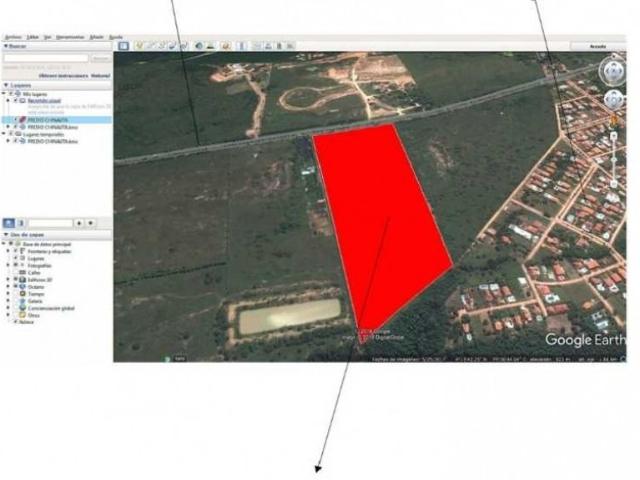640x480 pixels.
Task: Collapse the Mis lugares tree node
Action: coord(4,94)
